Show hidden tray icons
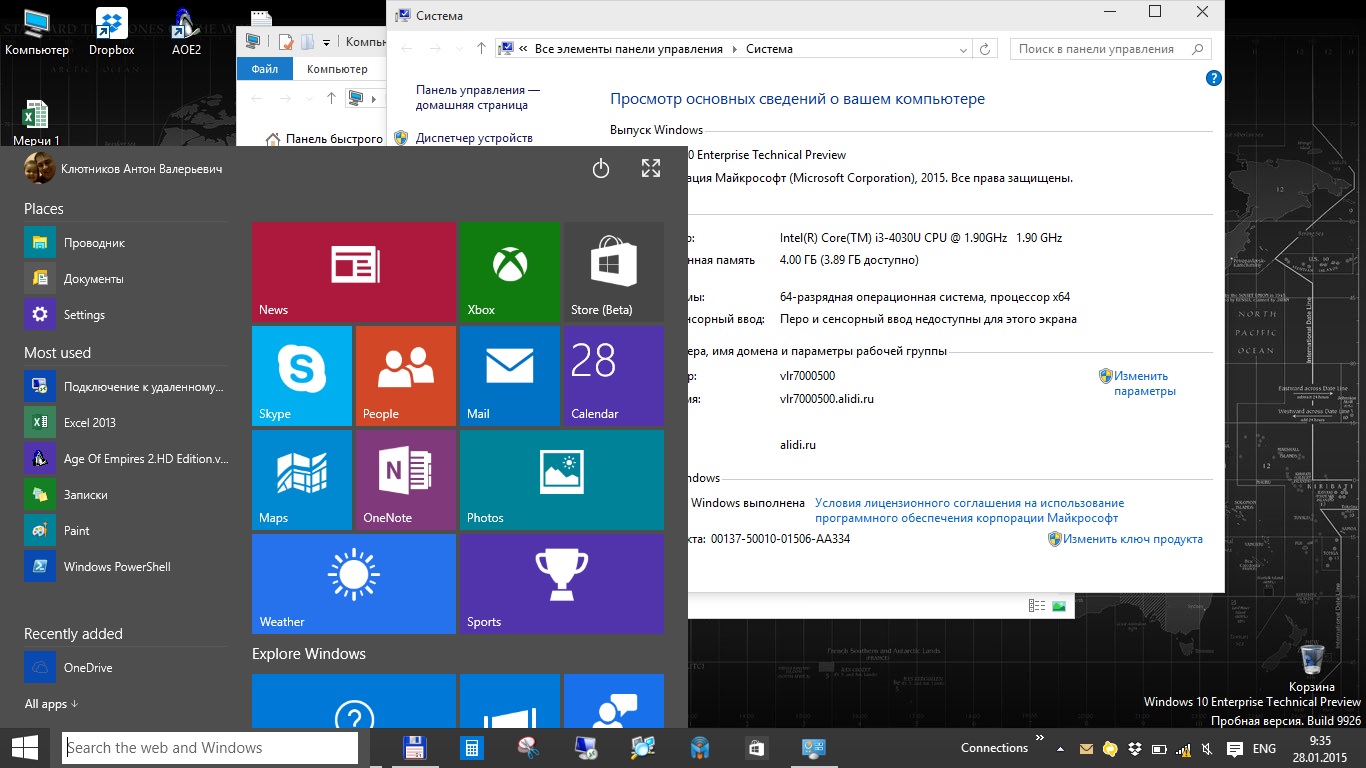1366x768 pixels. (x=1062, y=748)
